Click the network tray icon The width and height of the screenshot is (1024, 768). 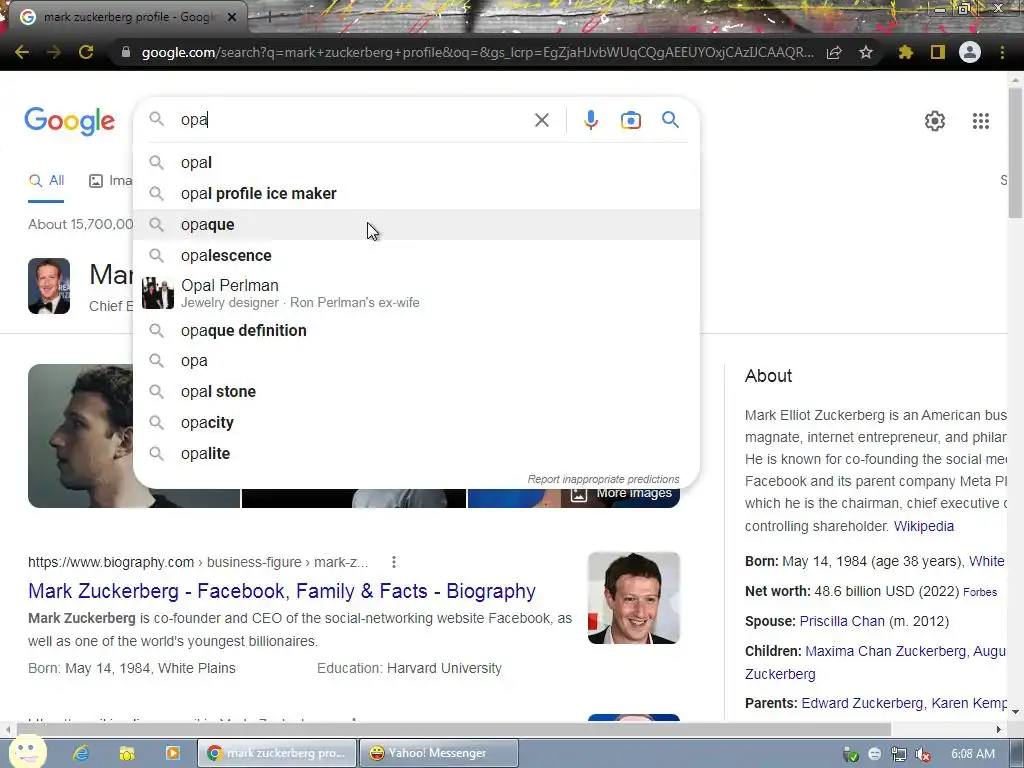click(x=899, y=754)
